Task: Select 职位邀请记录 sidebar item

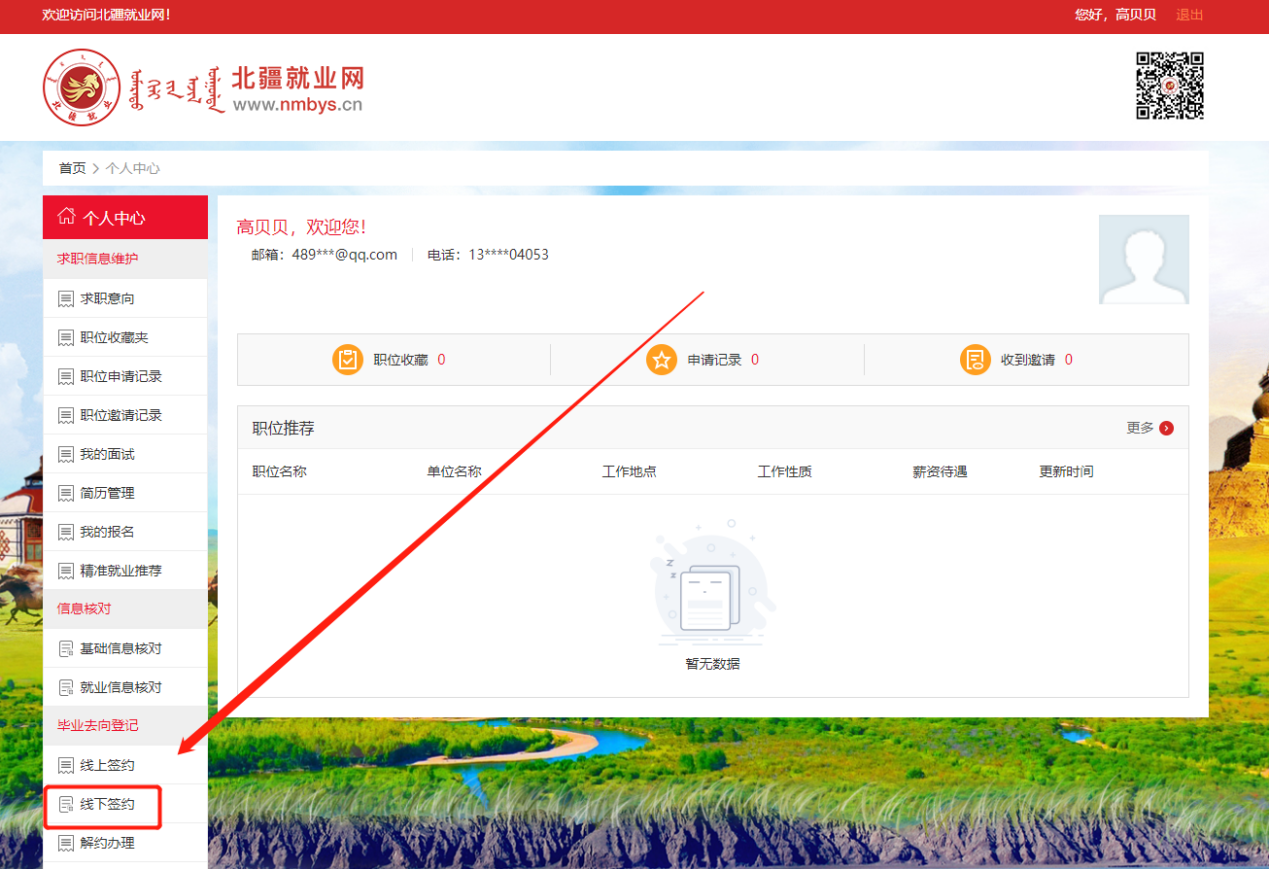Action: [121, 416]
